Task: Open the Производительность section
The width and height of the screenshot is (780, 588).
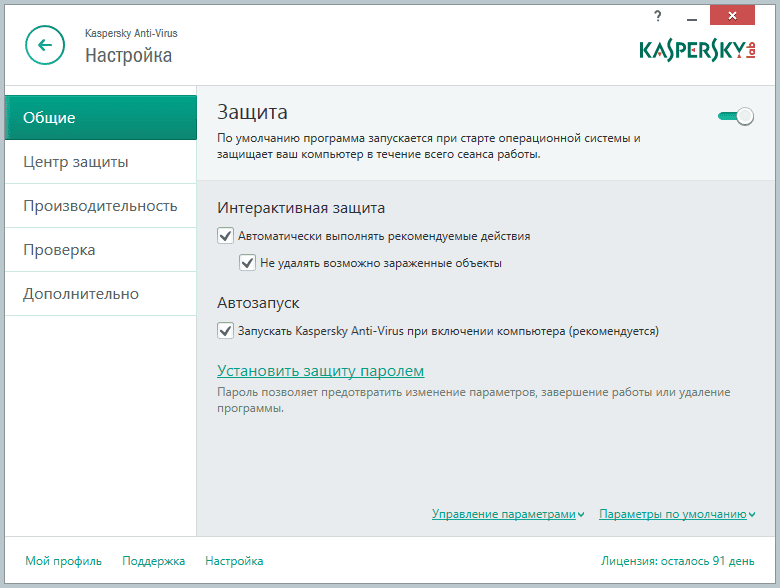Action: 101,205
